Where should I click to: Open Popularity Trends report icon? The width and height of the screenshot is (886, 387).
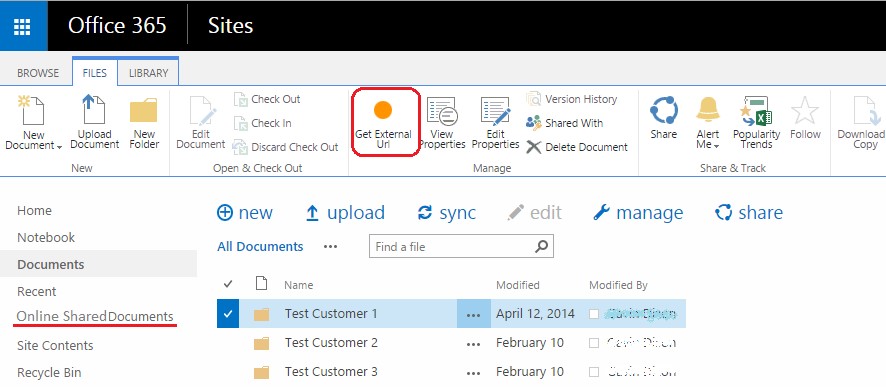(x=756, y=111)
